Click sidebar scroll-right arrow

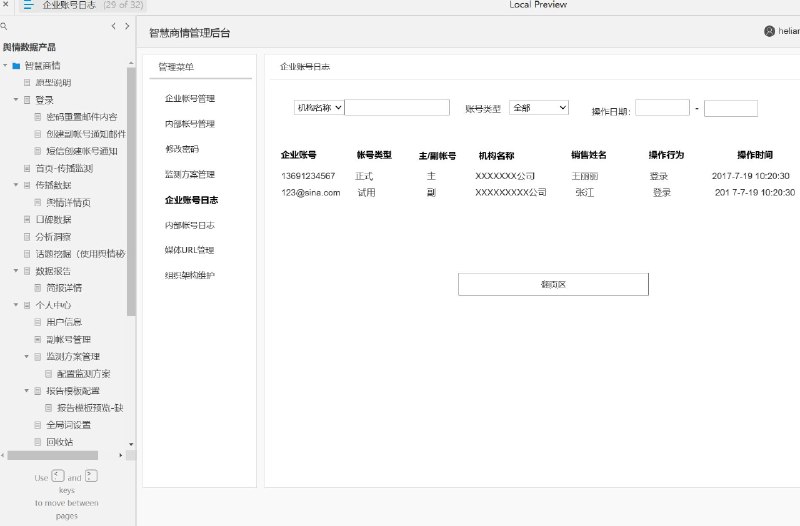coord(120,455)
